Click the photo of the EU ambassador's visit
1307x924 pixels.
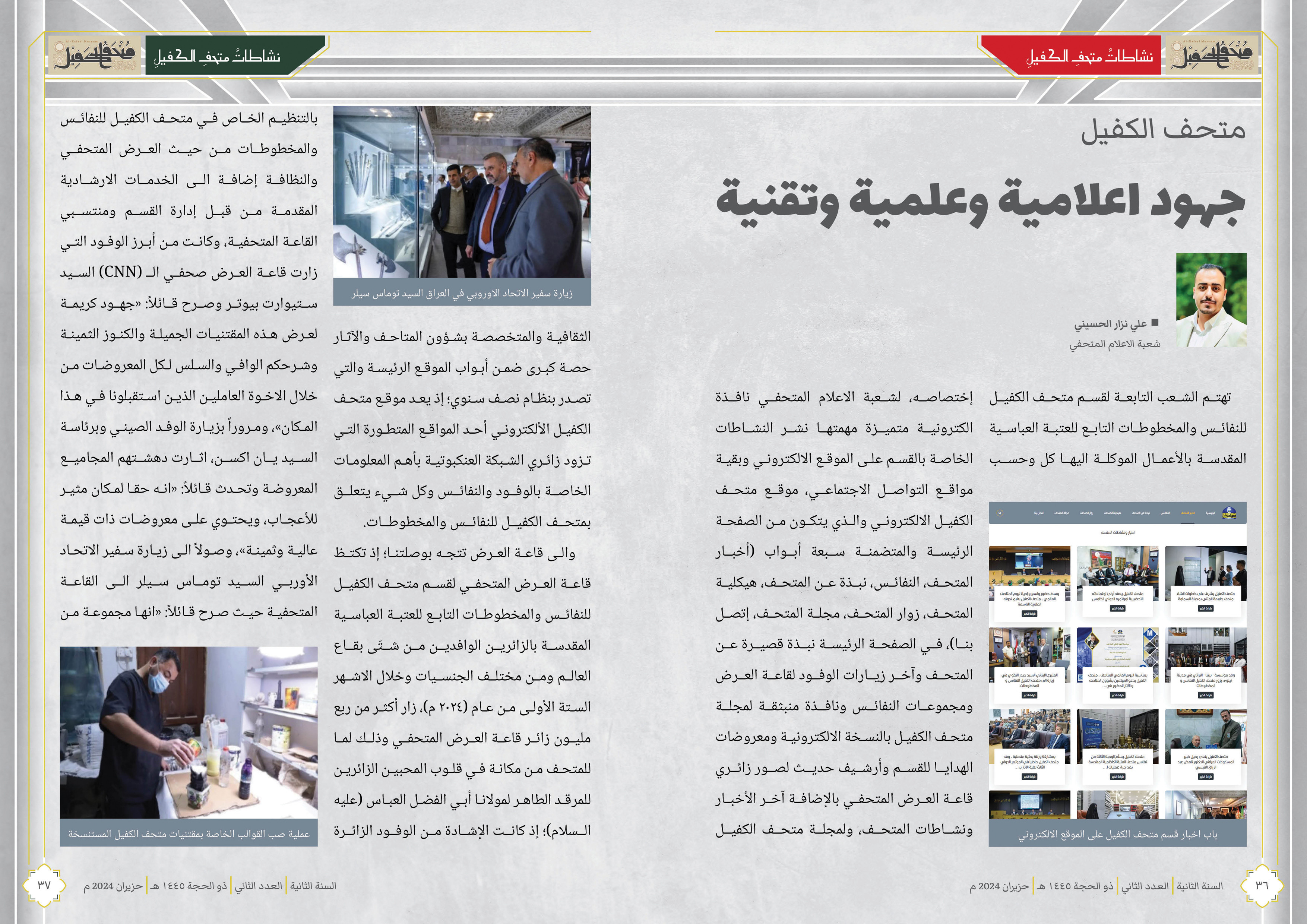tap(462, 192)
